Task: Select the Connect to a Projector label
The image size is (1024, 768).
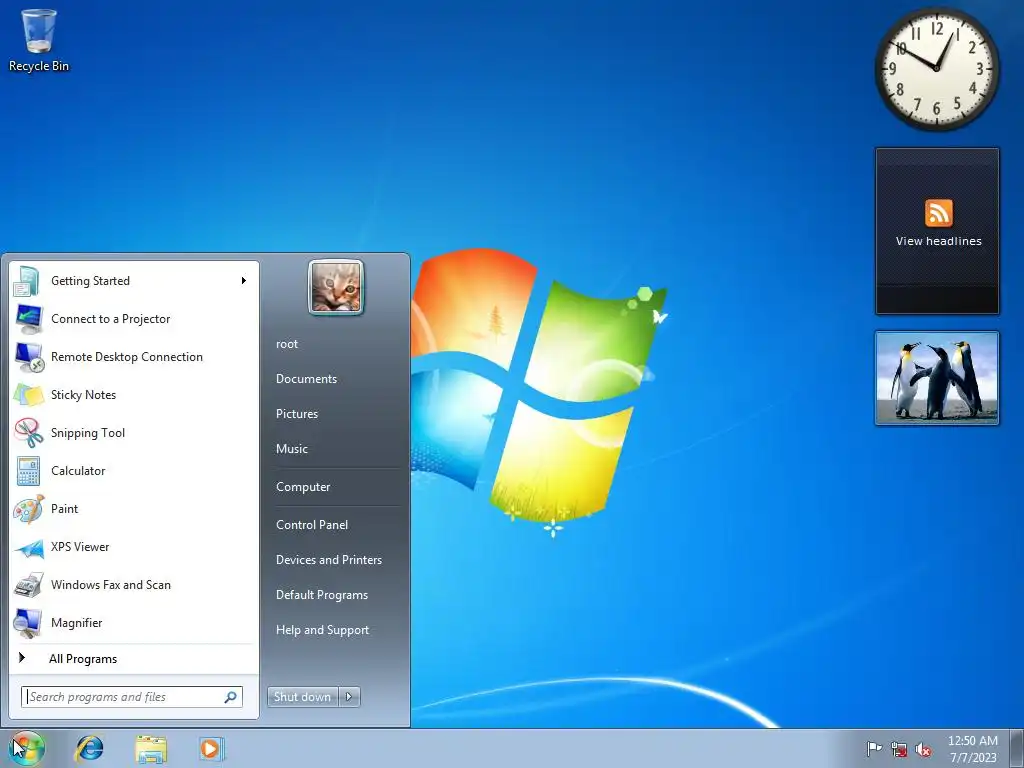Action: [110, 319]
